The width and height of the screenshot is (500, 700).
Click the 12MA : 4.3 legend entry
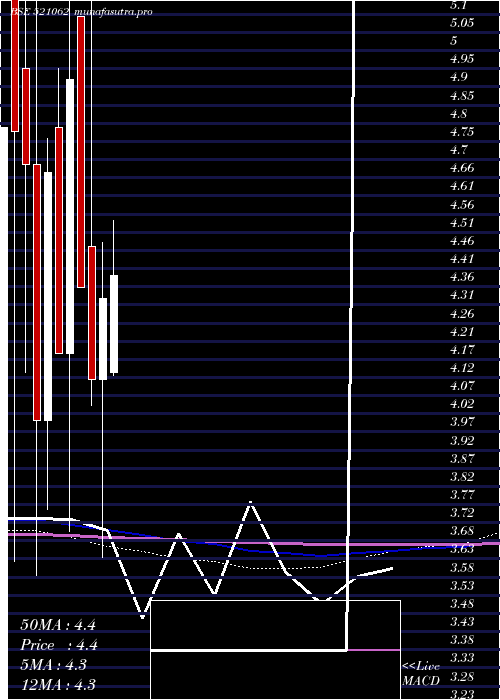(x=58, y=684)
